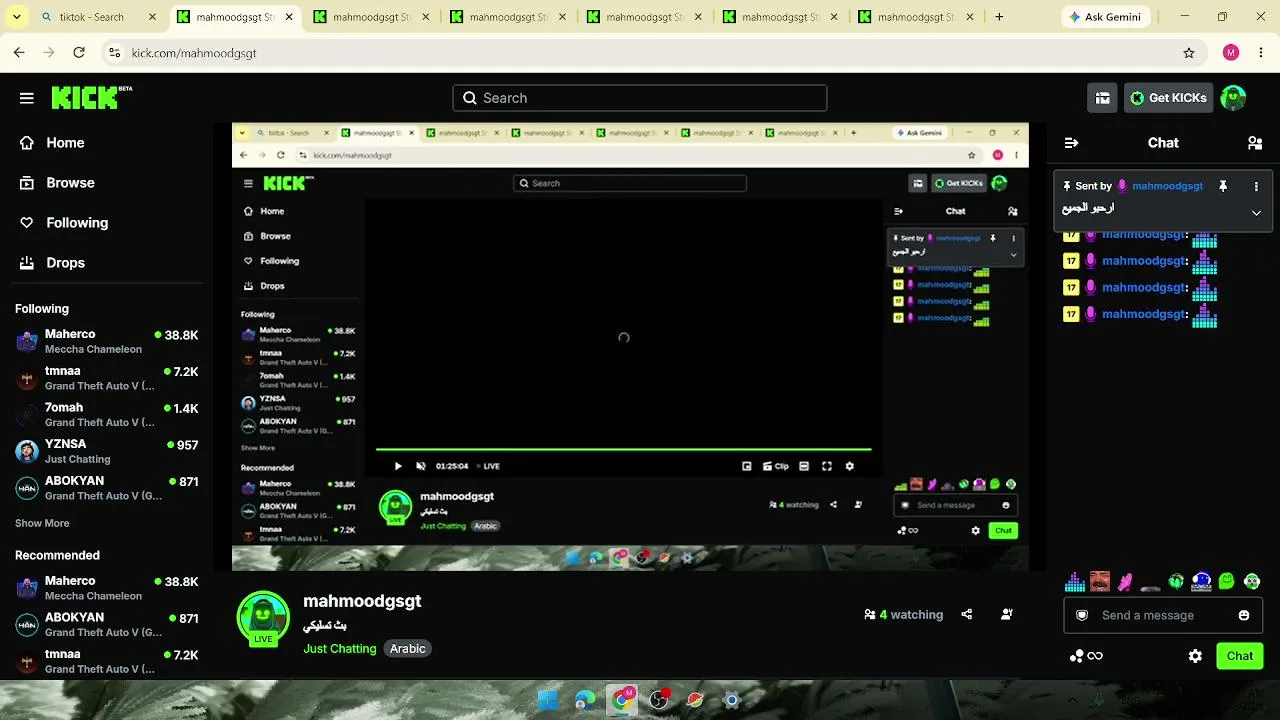Toggle the sidebar with the hamburger menu icon

click(27, 98)
